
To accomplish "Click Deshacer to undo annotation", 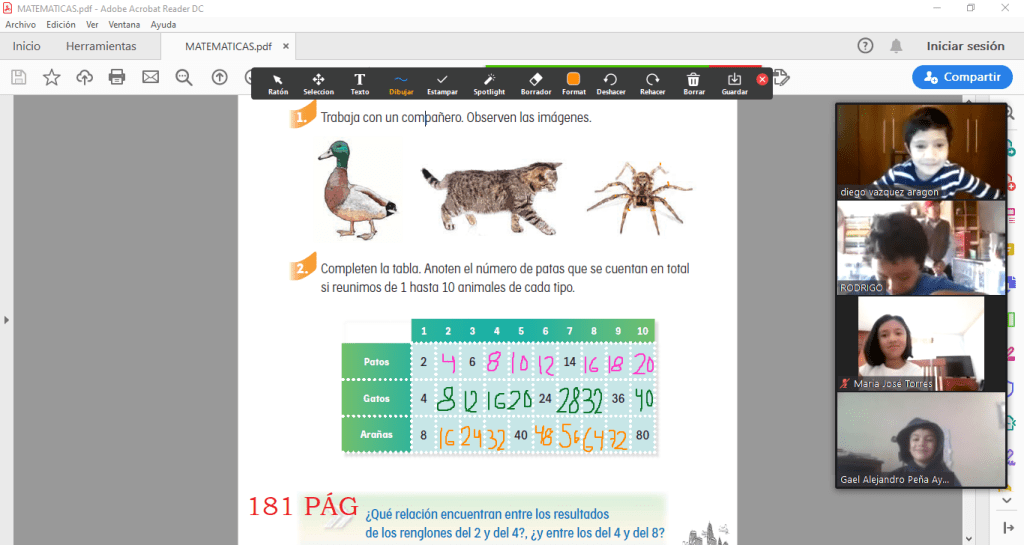I will (x=610, y=83).
